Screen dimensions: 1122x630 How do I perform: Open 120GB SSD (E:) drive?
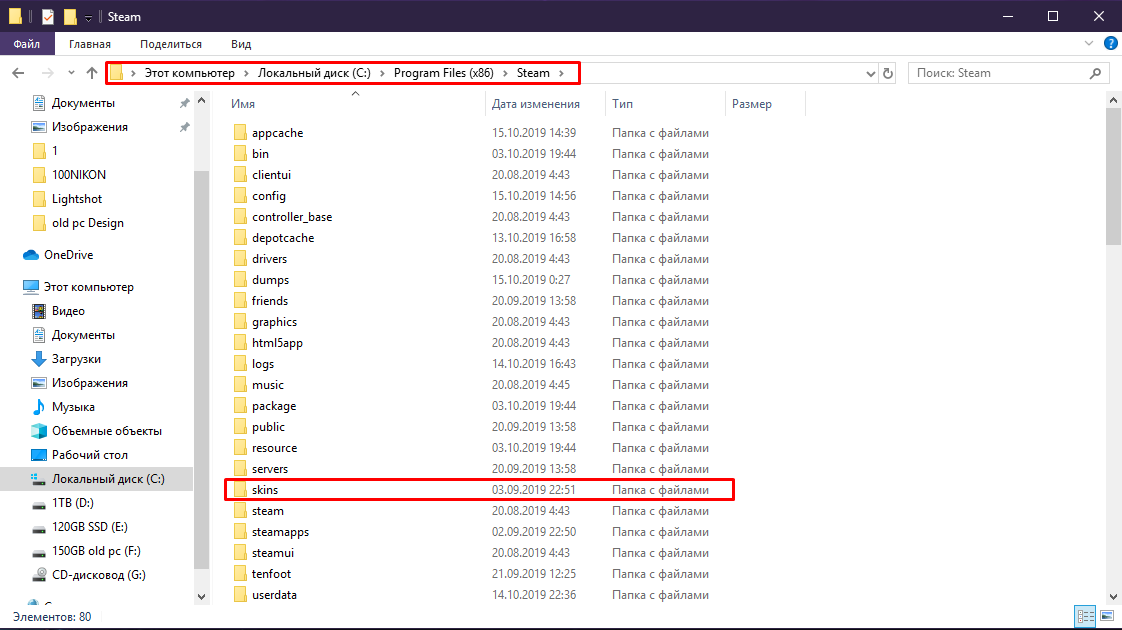(89, 527)
